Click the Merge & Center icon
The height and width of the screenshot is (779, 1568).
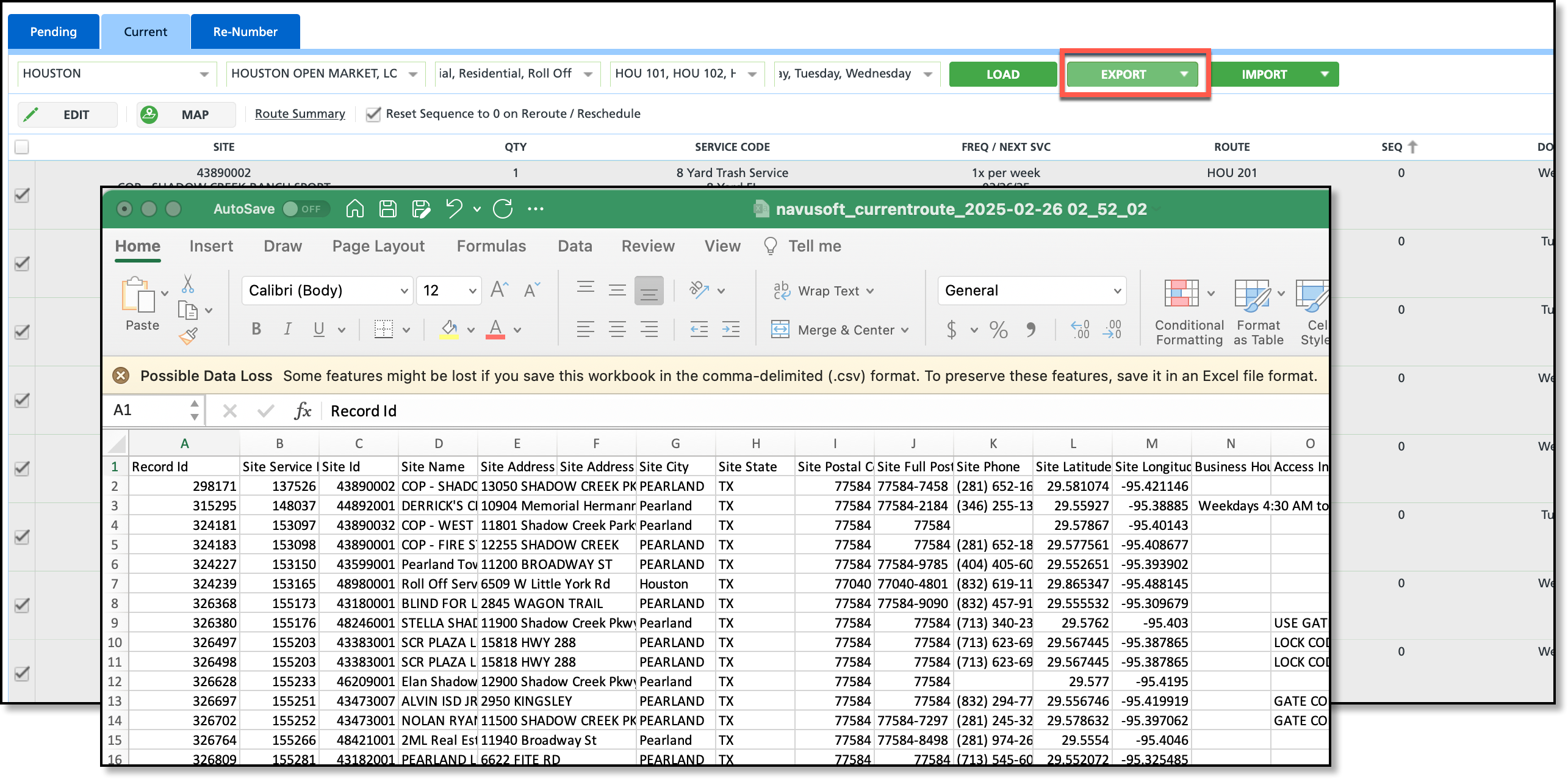point(780,330)
